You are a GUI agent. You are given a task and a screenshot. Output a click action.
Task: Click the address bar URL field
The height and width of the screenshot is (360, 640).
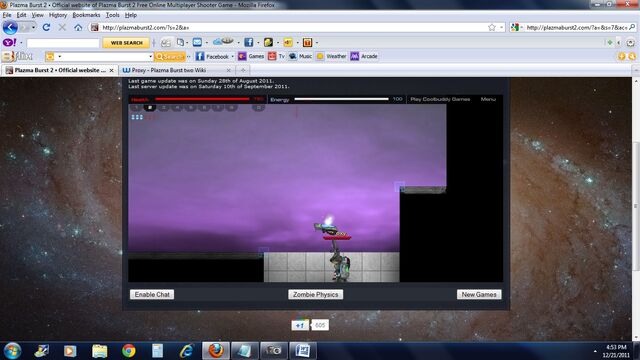point(293,27)
